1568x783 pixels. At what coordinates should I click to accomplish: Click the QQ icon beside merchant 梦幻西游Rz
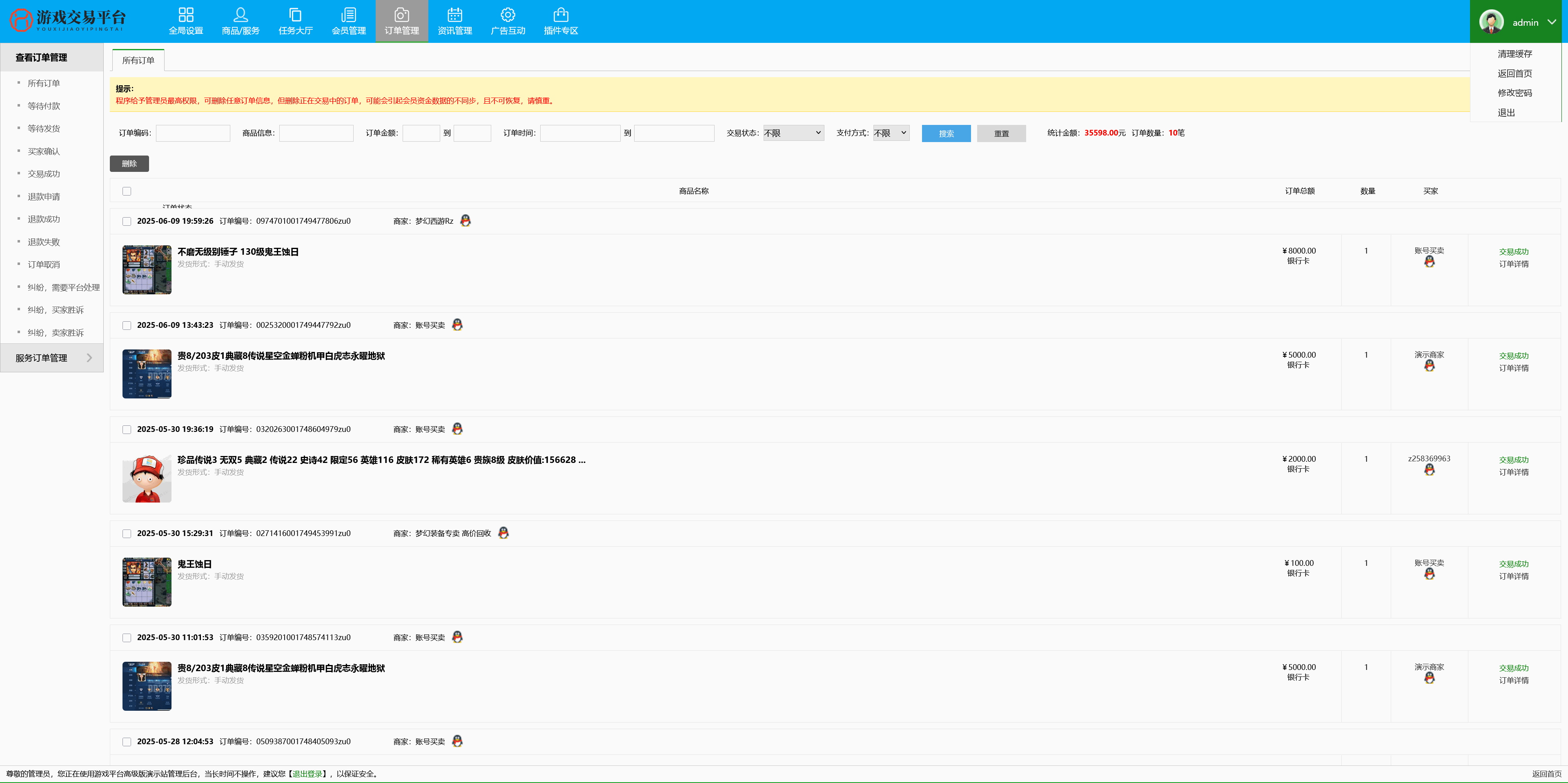[x=465, y=220]
